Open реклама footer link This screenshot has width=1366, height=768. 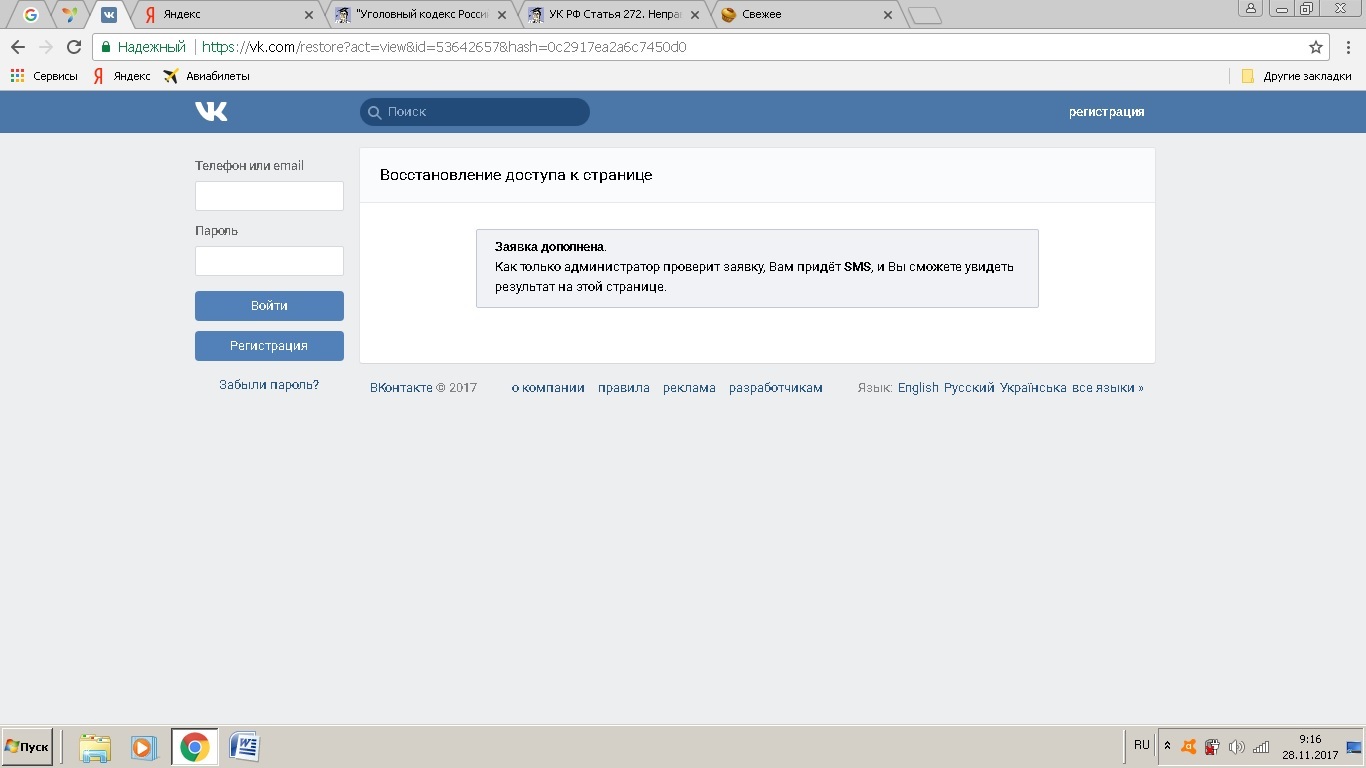pyautogui.click(x=689, y=388)
